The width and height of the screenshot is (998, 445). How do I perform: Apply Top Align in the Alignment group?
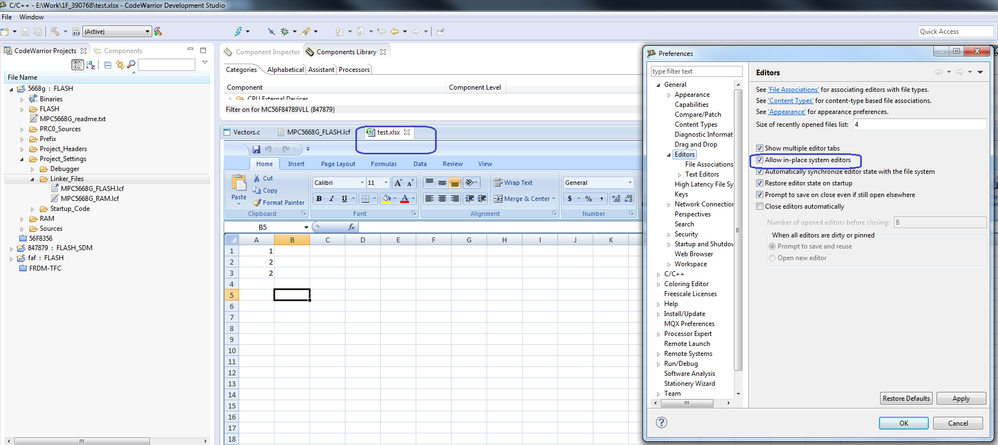pyautogui.click(x=430, y=183)
